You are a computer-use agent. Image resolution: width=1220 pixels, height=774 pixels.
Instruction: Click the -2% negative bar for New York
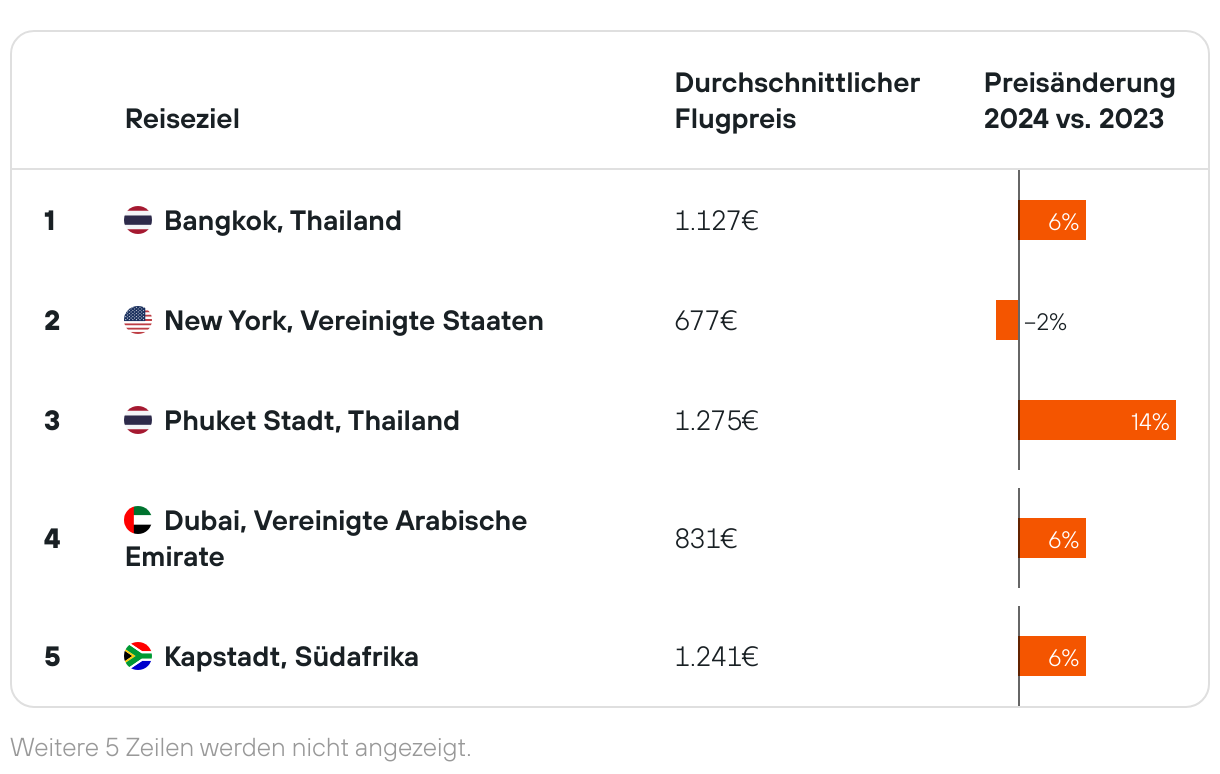point(1007,320)
